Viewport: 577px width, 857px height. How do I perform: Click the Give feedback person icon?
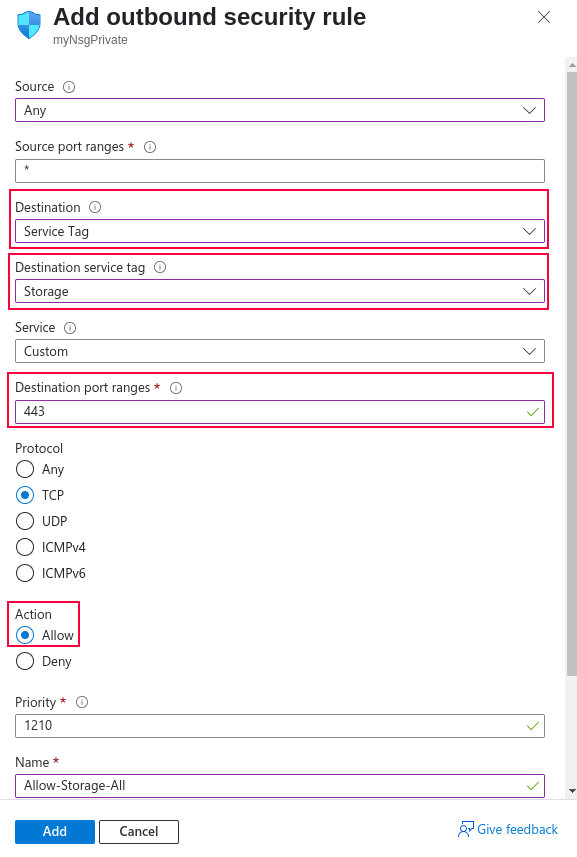click(466, 830)
